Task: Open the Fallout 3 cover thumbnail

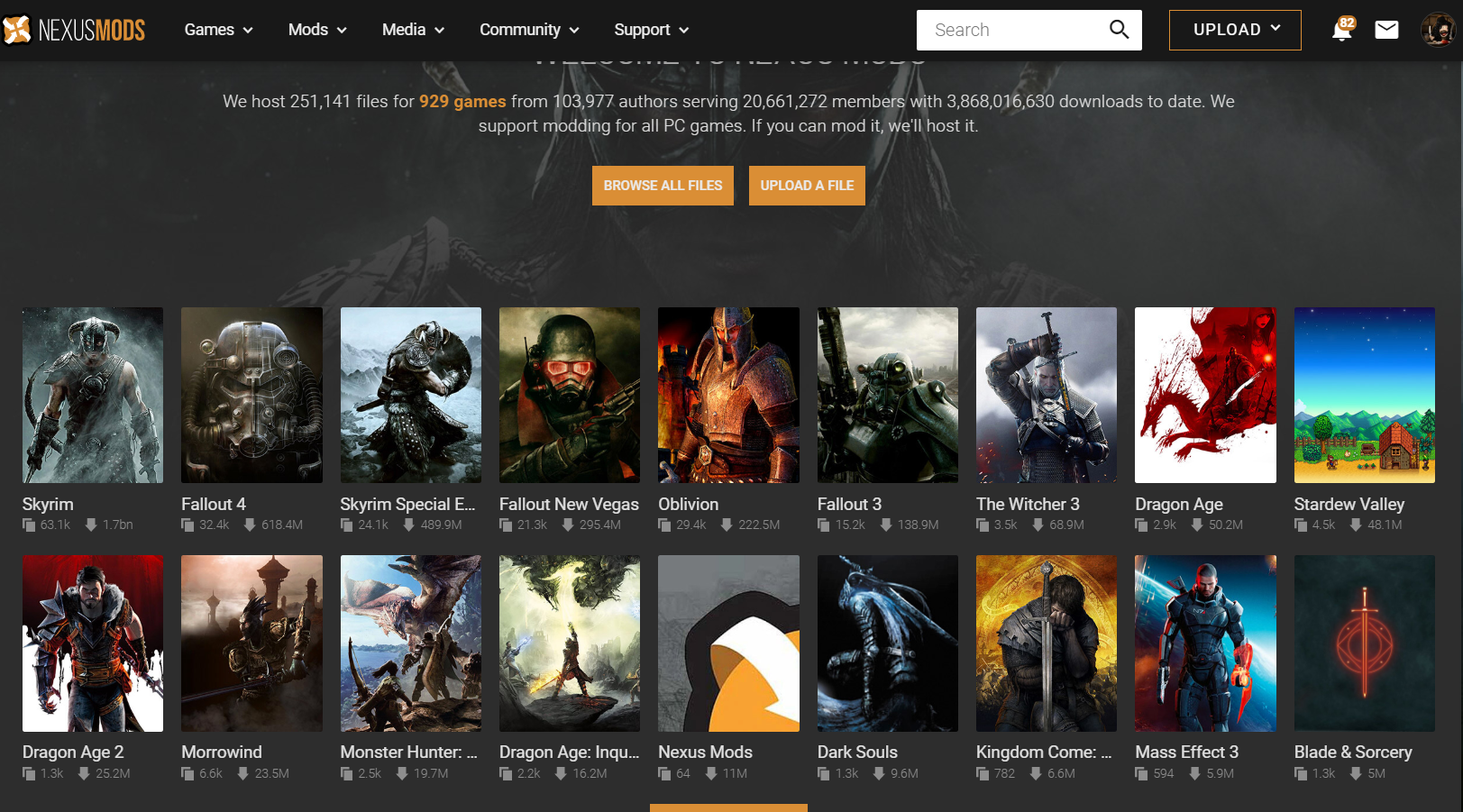Action: [888, 395]
